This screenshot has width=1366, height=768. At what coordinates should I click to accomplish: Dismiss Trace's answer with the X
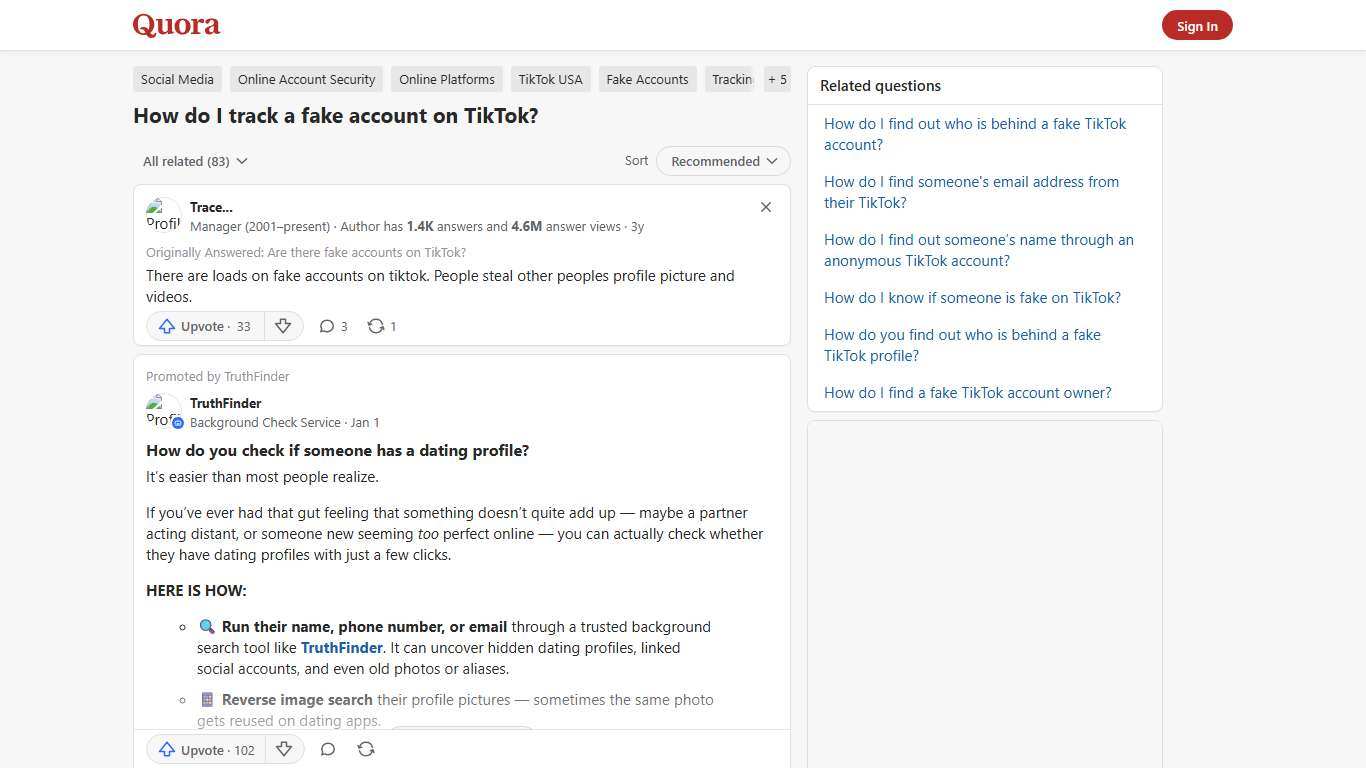[x=766, y=207]
